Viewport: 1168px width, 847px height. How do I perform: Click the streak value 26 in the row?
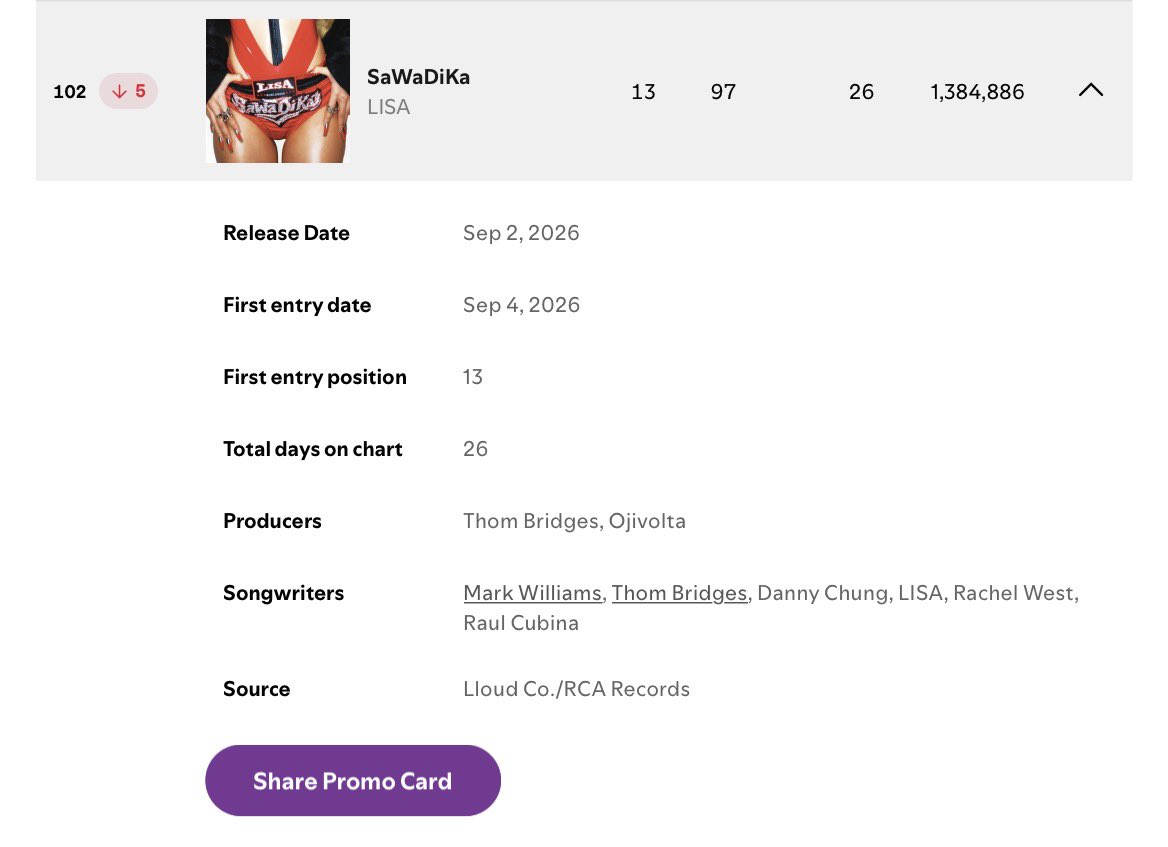[861, 92]
